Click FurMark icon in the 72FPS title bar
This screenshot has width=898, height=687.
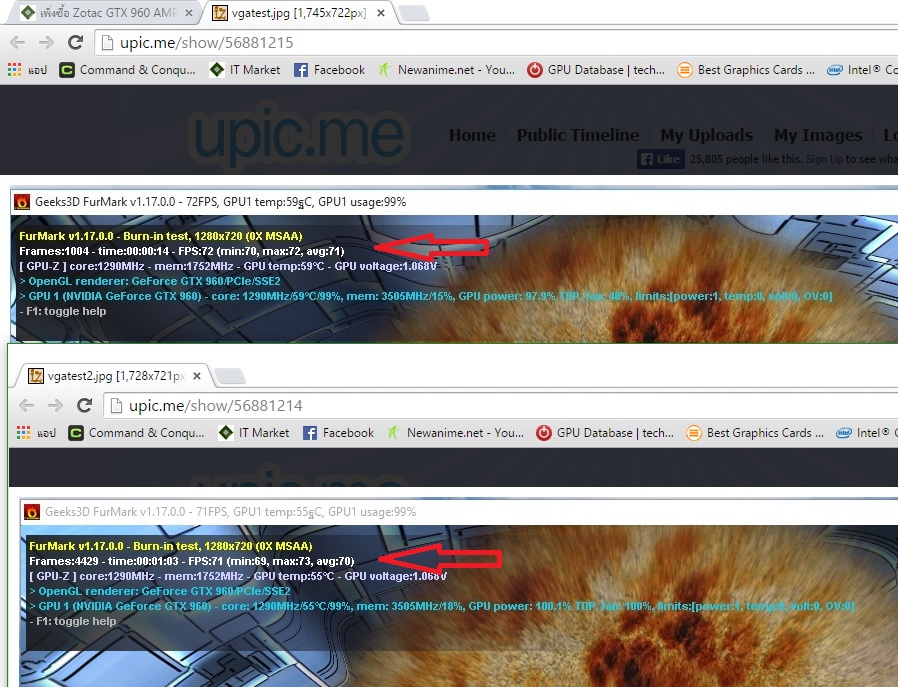point(22,202)
